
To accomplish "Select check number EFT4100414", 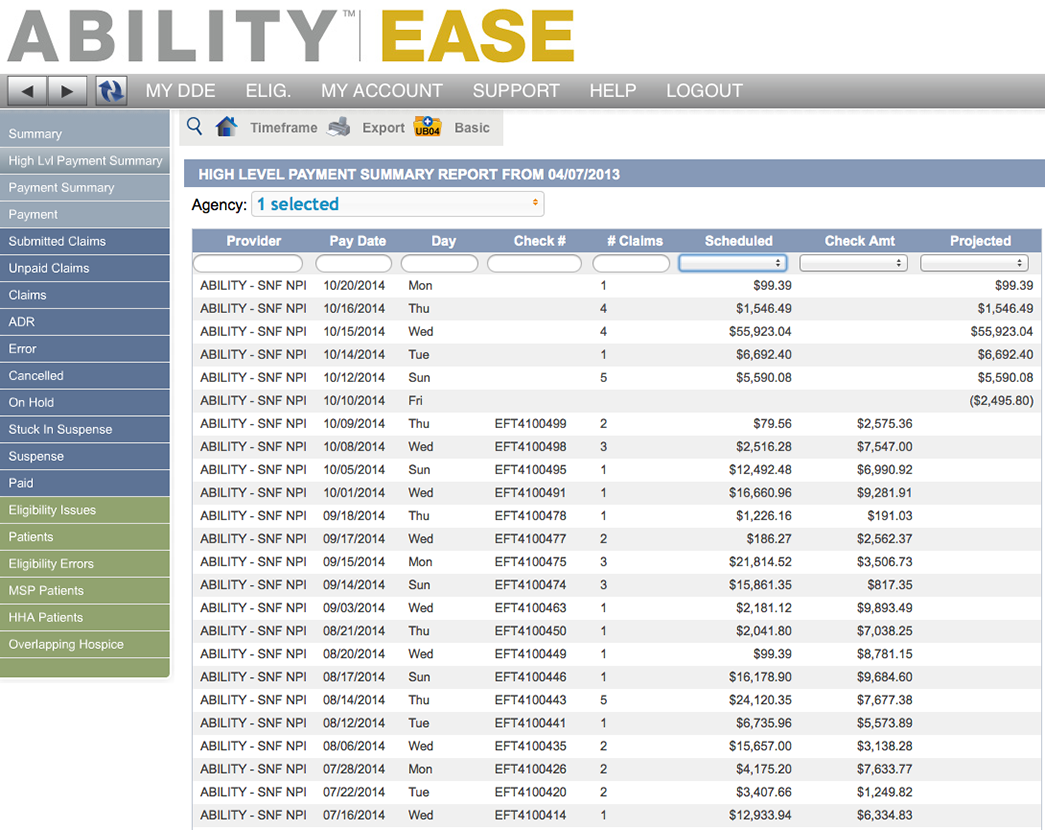I will coord(530,815).
